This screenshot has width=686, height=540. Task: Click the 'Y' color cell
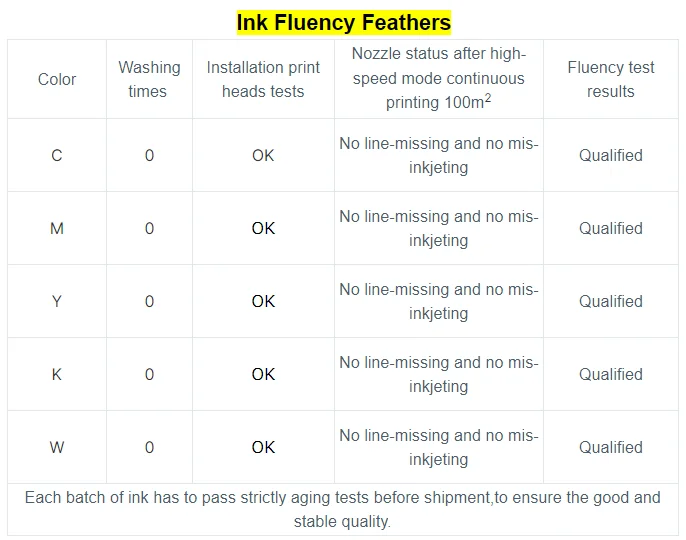(x=57, y=301)
